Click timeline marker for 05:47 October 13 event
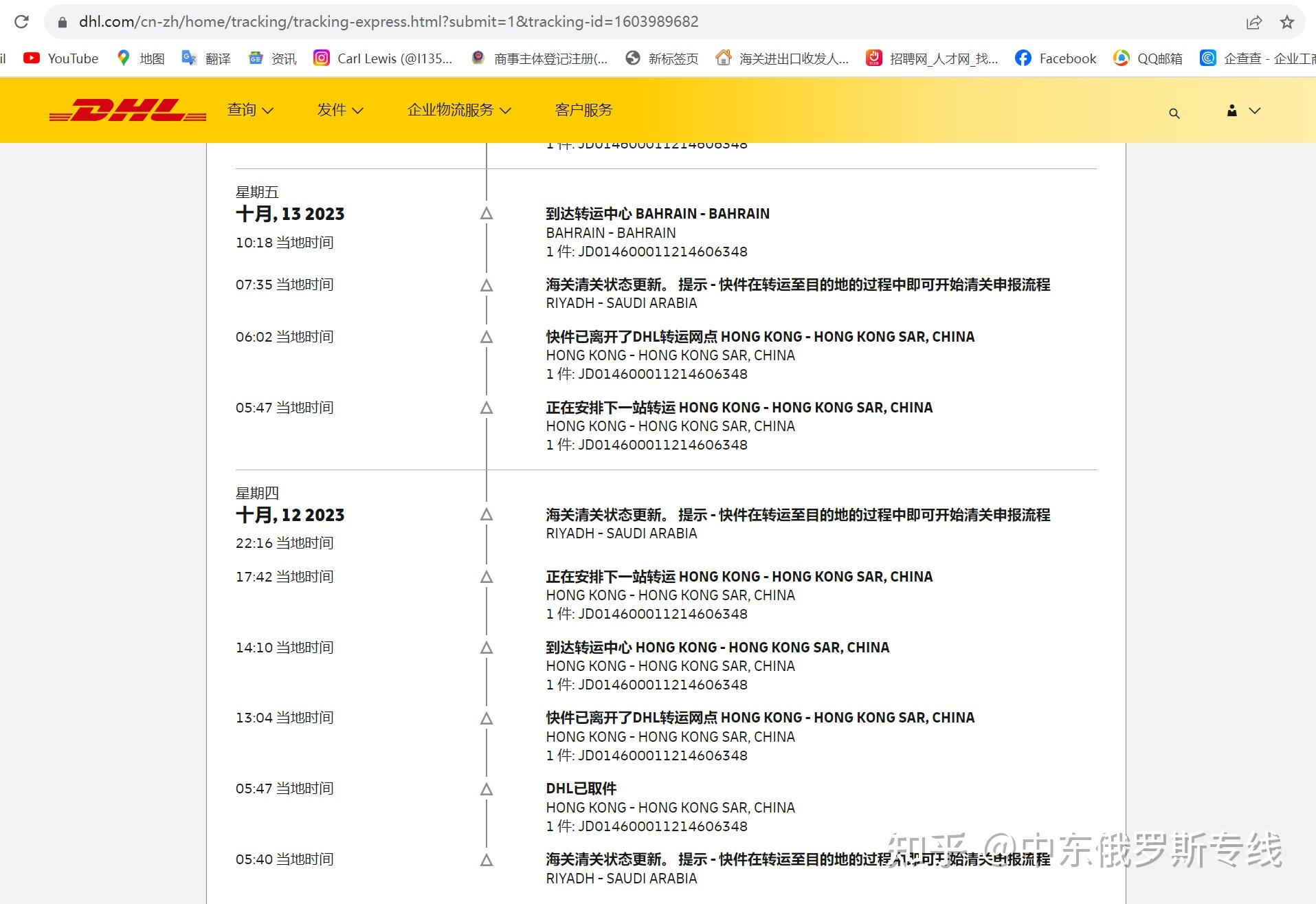Screen dimensions: 1316x904 [487, 408]
